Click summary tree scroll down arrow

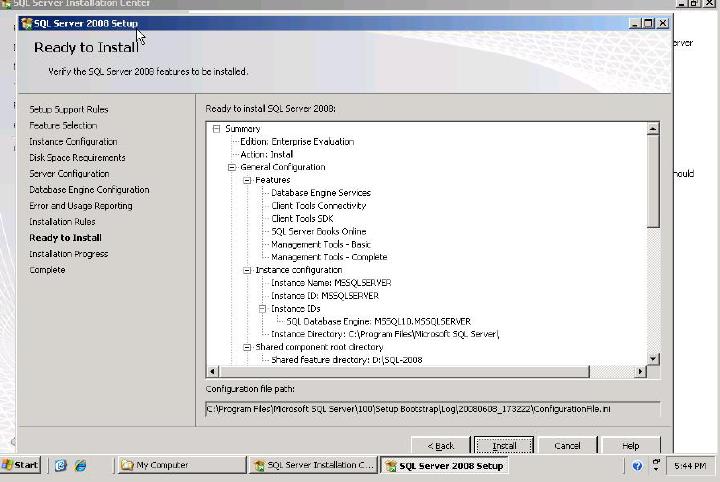652,359
